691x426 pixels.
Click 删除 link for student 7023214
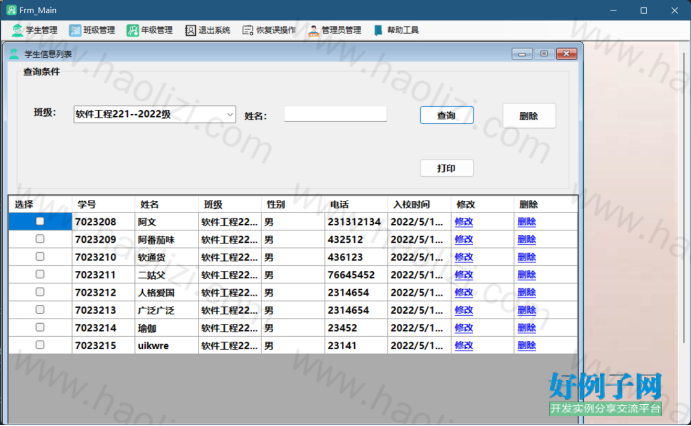pyautogui.click(x=527, y=328)
